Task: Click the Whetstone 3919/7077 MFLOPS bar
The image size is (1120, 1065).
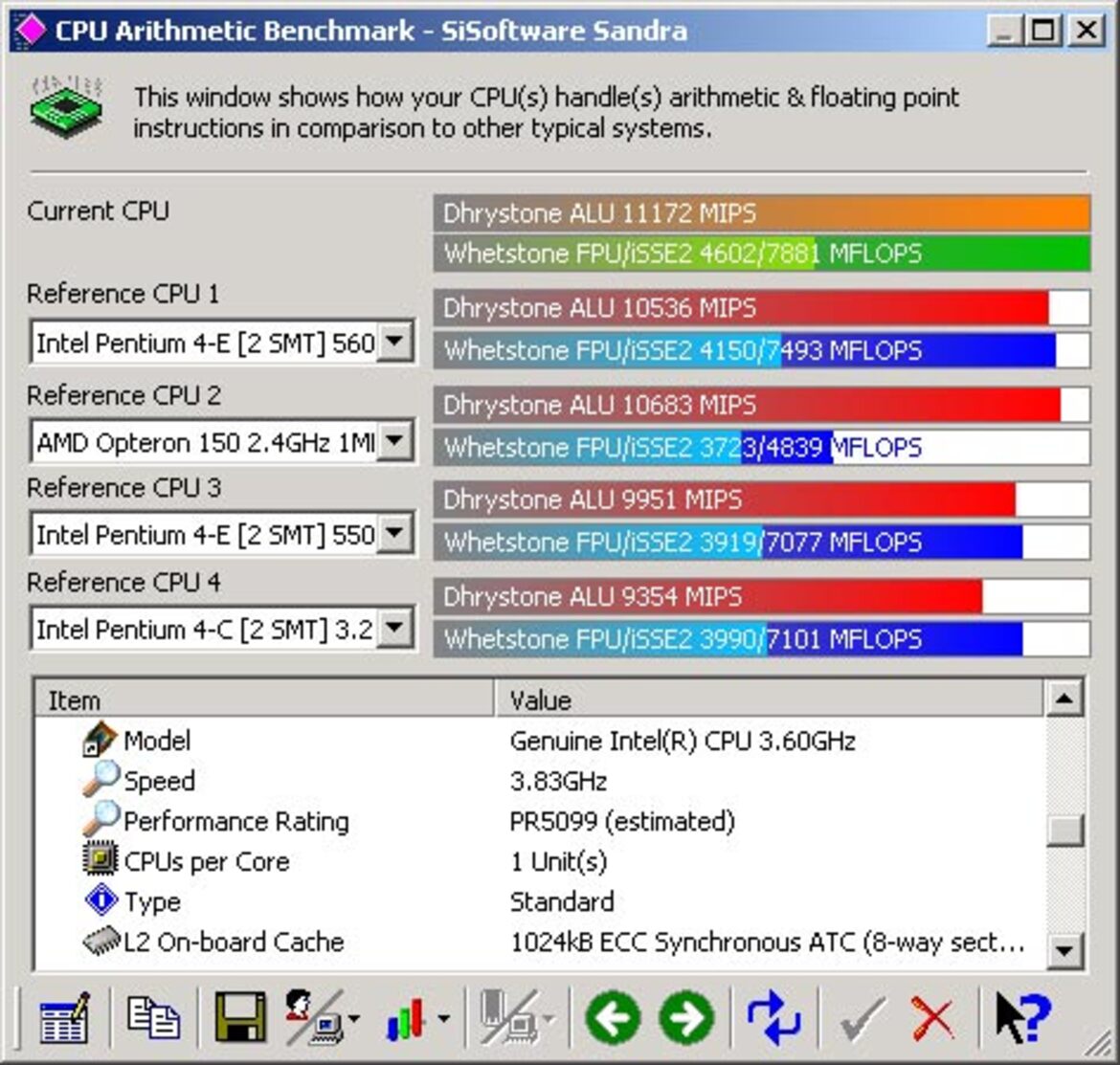Action: (x=761, y=542)
